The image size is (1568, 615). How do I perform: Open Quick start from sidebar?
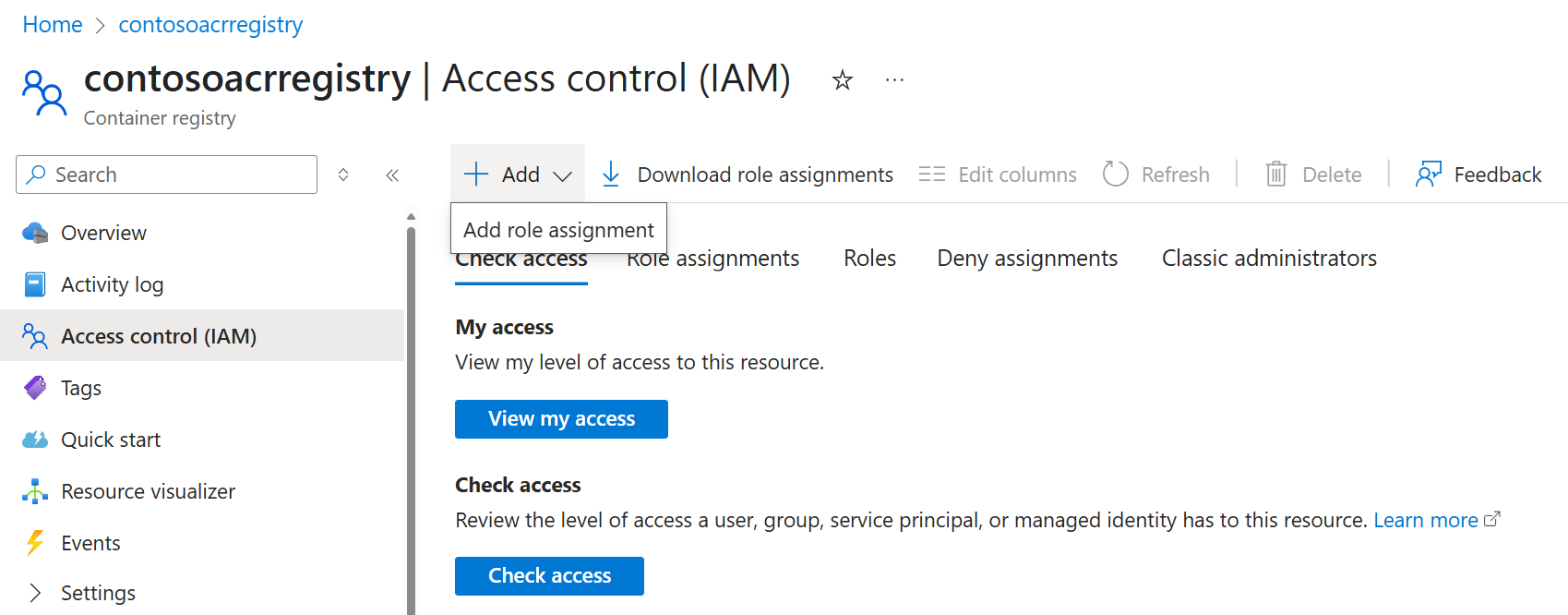pos(111,440)
